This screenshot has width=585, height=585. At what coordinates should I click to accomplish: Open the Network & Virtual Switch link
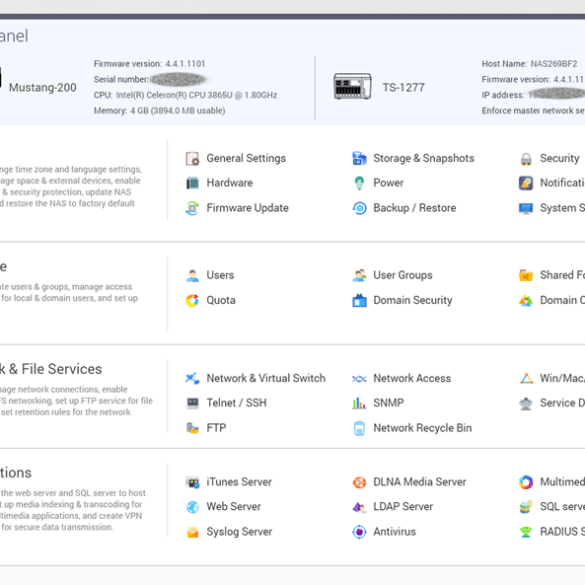pos(266,378)
